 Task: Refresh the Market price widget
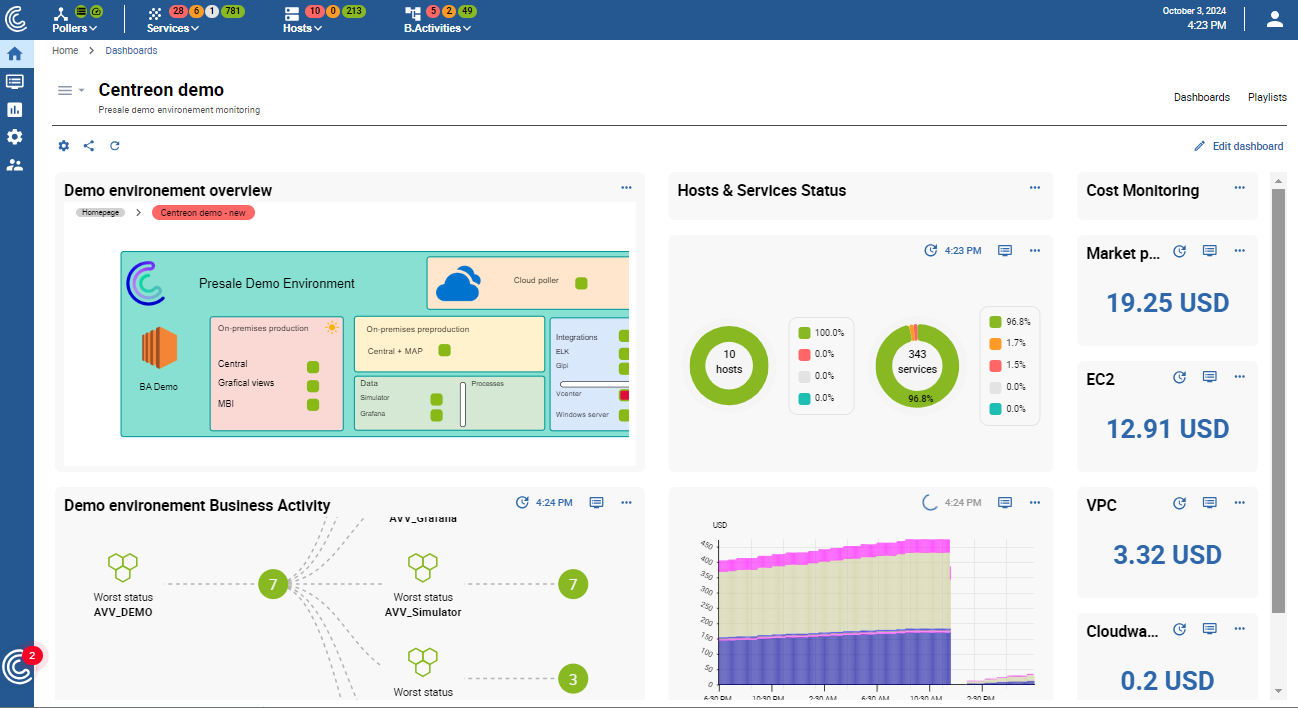click(x=1179, y=251)
